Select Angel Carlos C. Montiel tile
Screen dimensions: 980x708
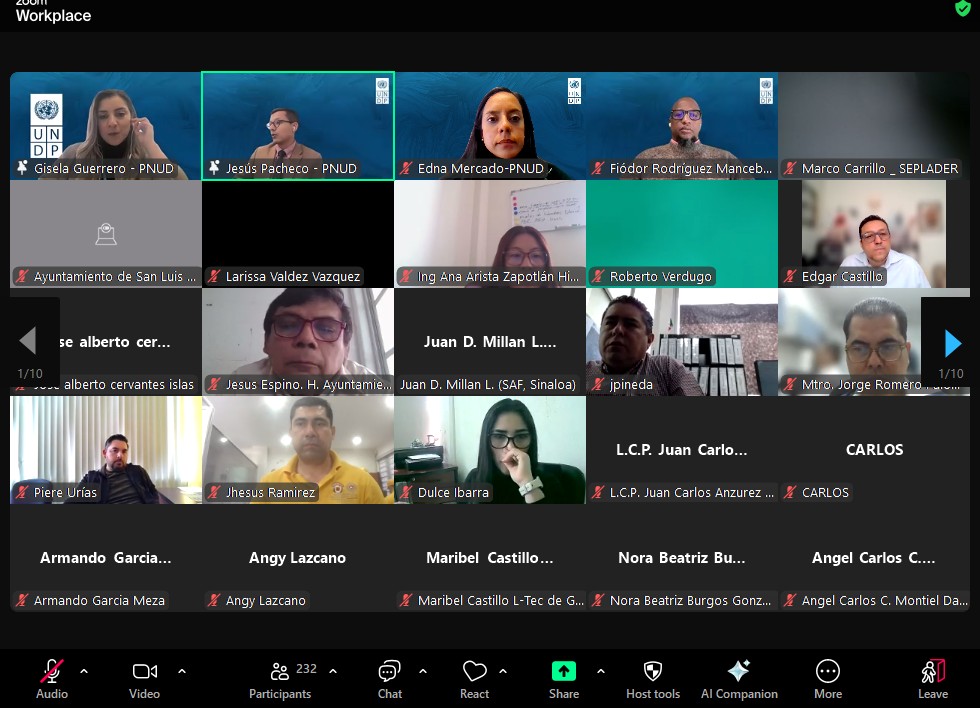point(874,558)
